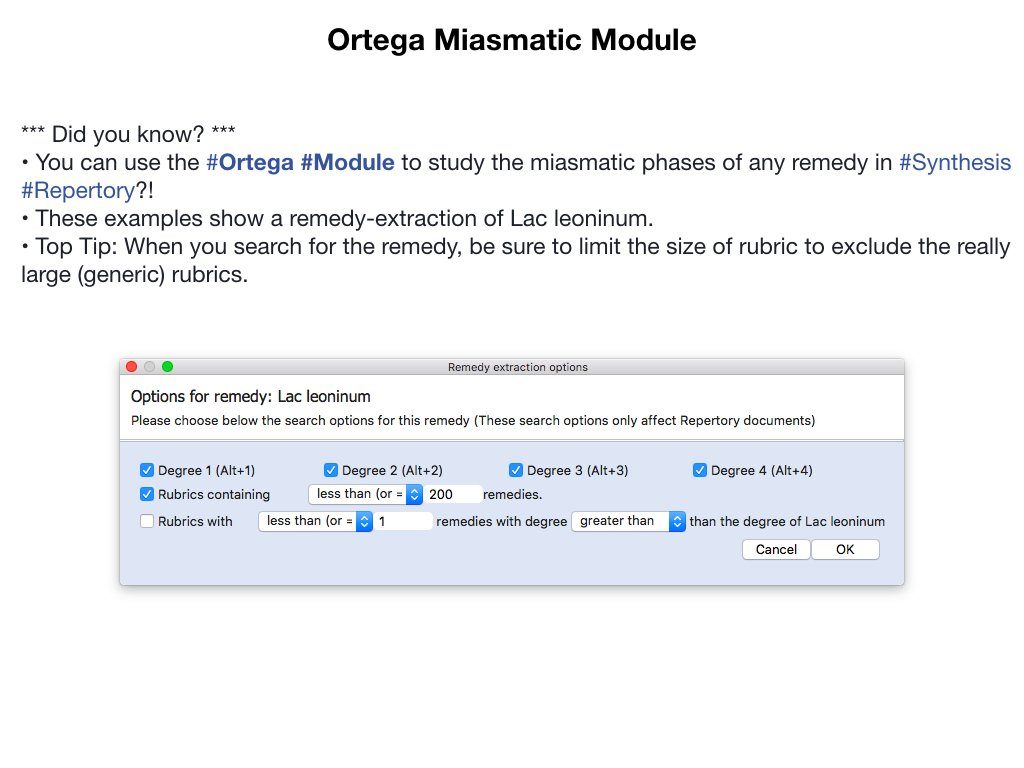Toggle the Degree 2 (Alt+2) checkbox
Viewport: 1024px width, 768px height.
tap(331, 470)
